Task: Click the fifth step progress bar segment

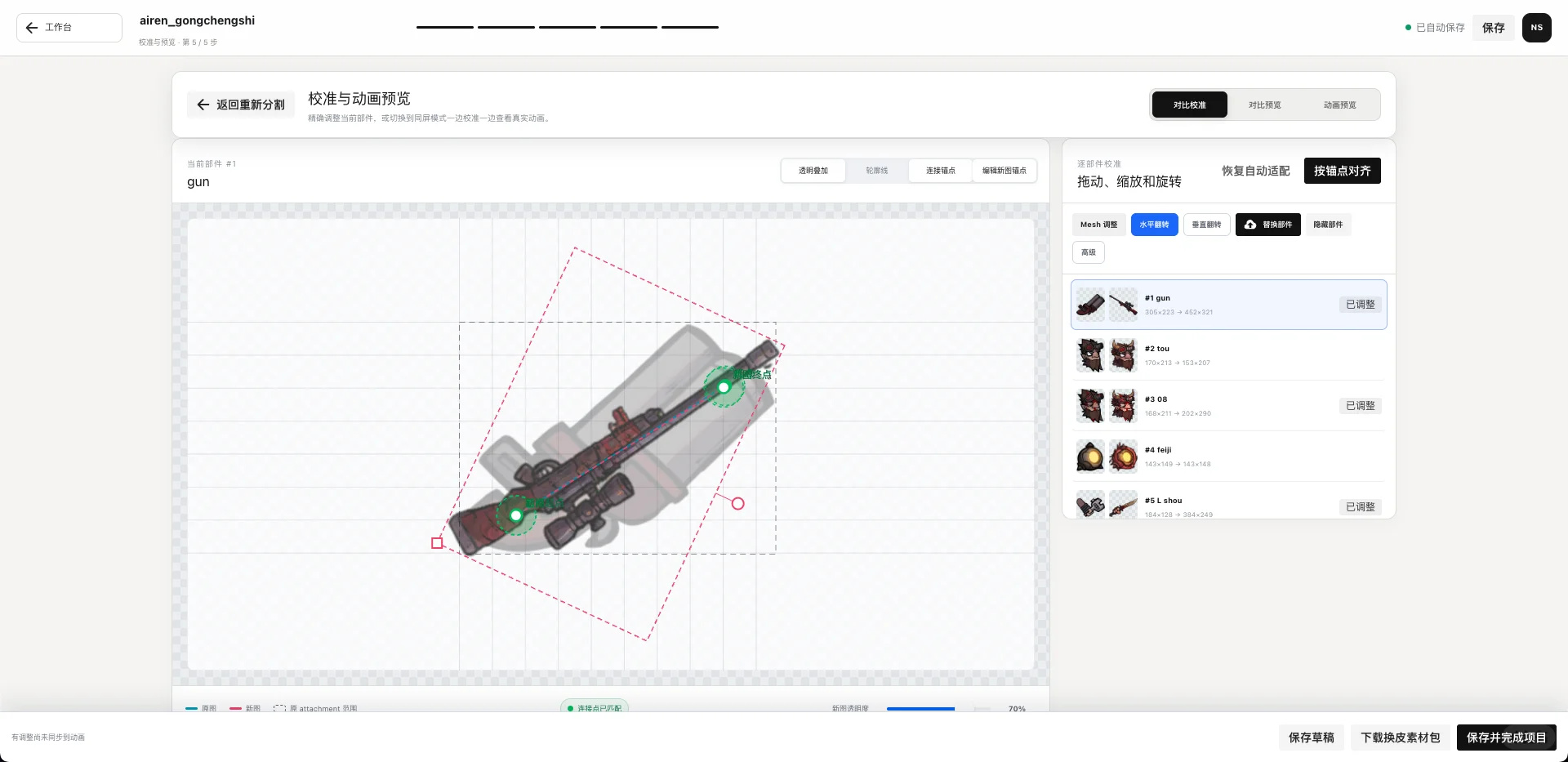Action: coord(690,28)
